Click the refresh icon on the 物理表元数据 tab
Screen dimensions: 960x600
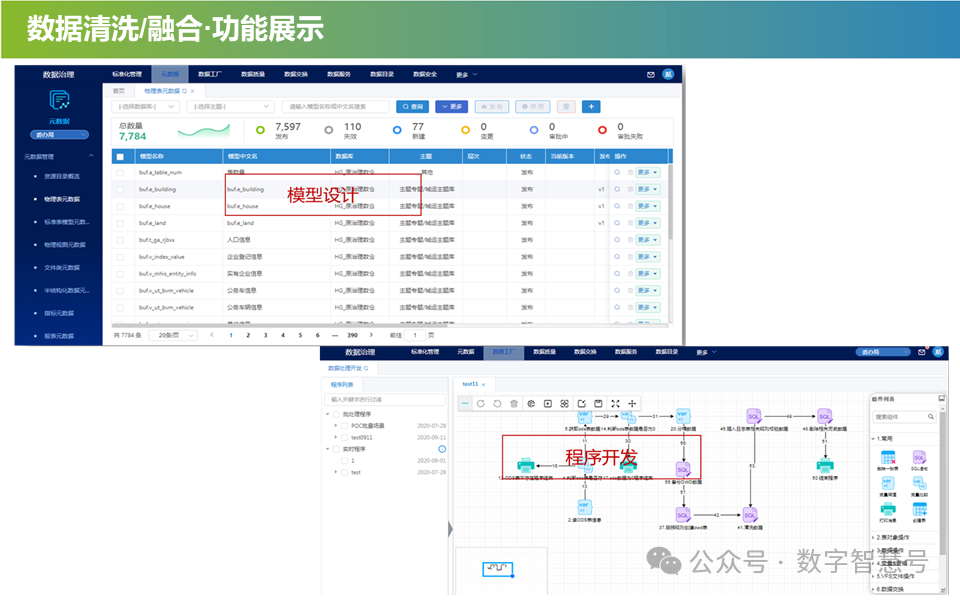184,91
